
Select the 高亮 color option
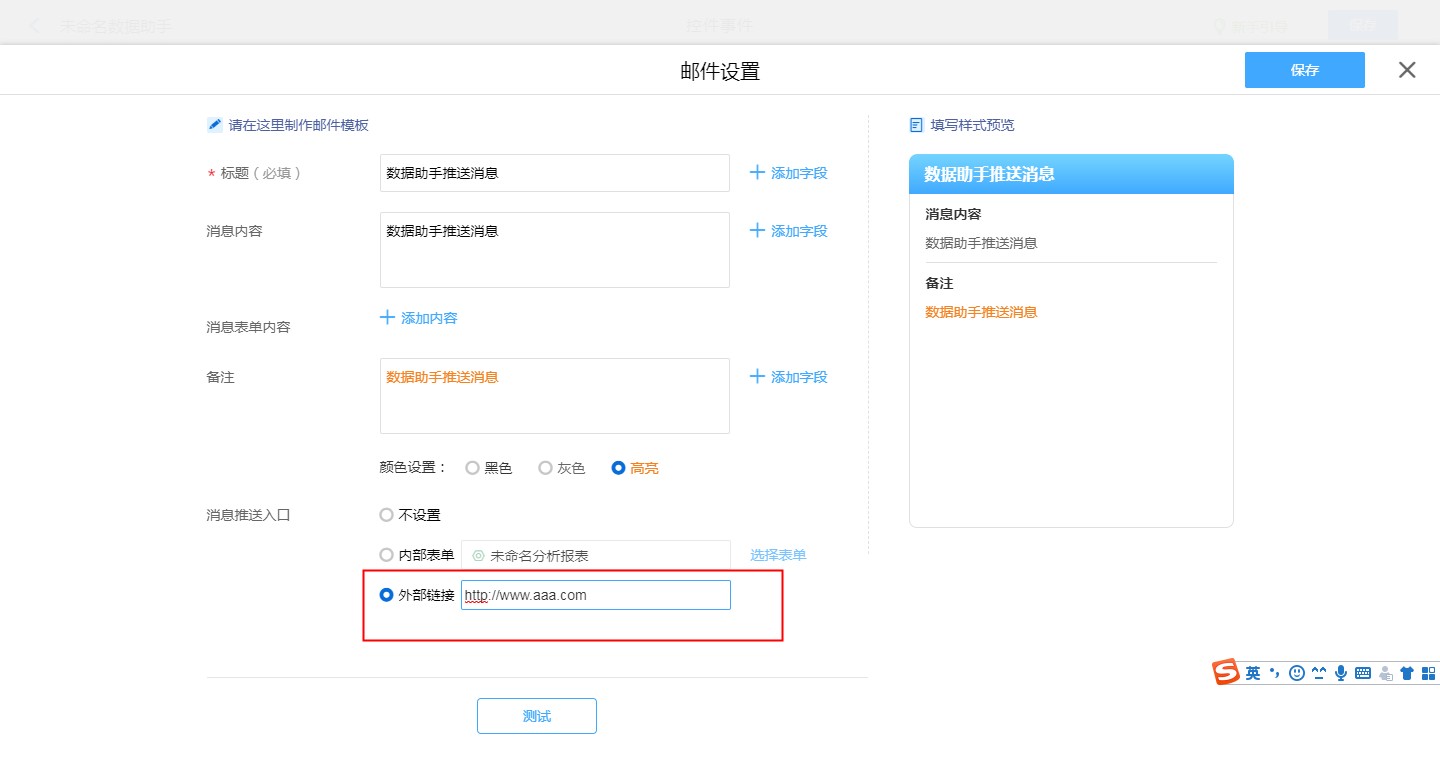point(619,468)
